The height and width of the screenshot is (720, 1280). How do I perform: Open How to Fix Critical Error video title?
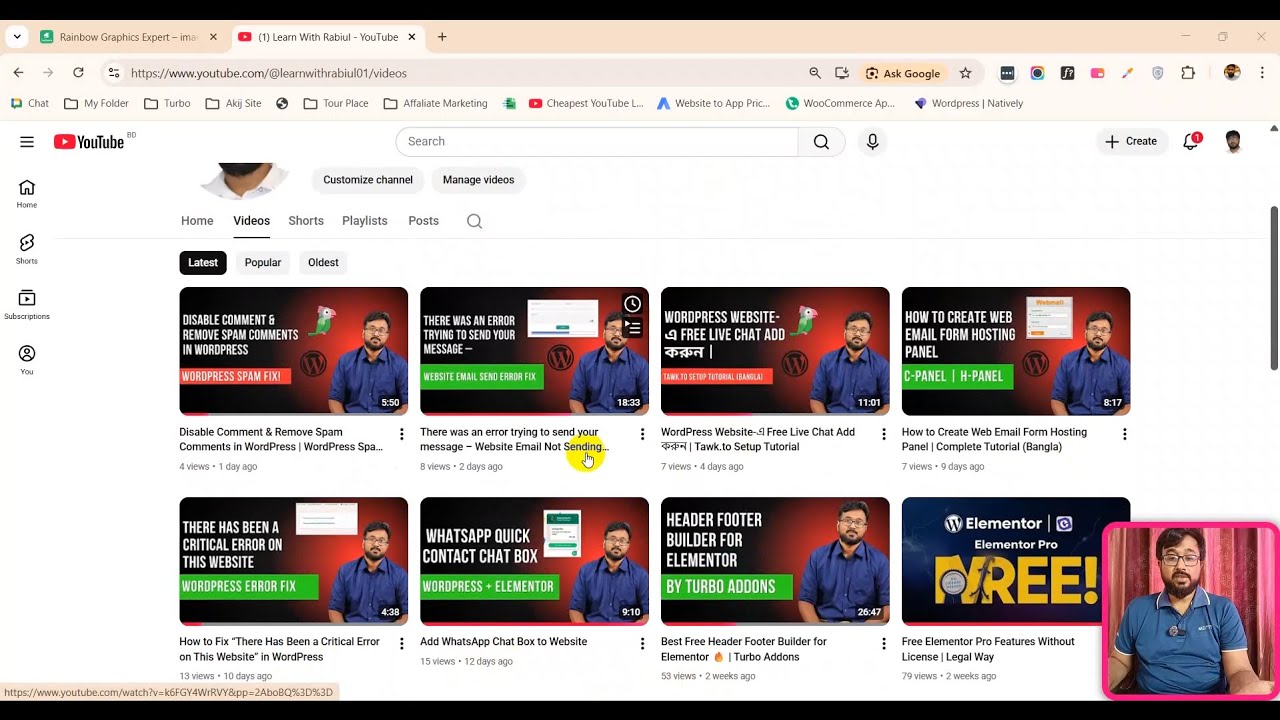(279, 649)
